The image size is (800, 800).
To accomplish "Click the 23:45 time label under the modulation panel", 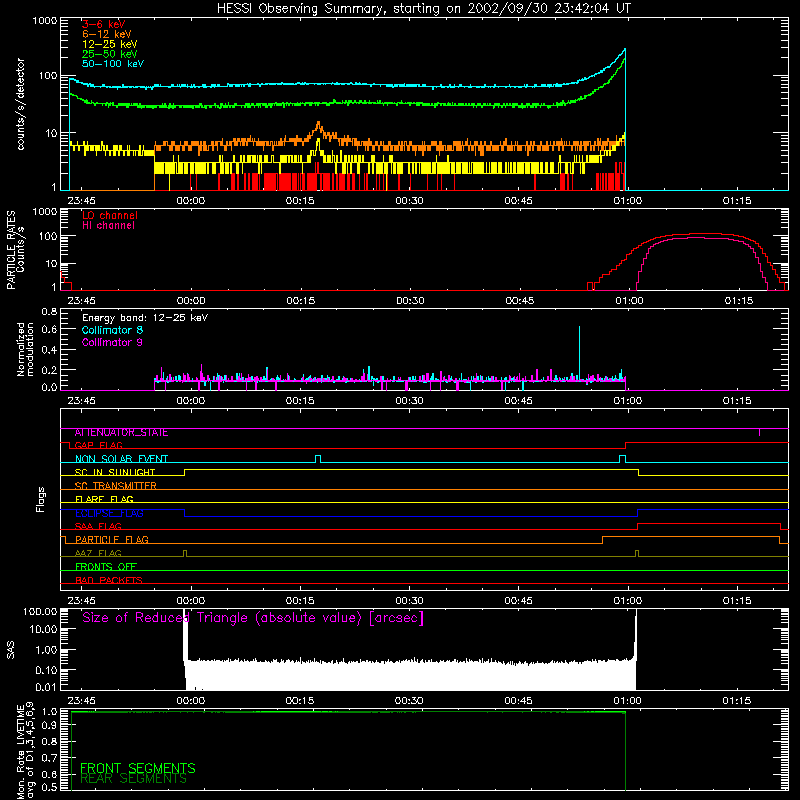I will point(81,401).
